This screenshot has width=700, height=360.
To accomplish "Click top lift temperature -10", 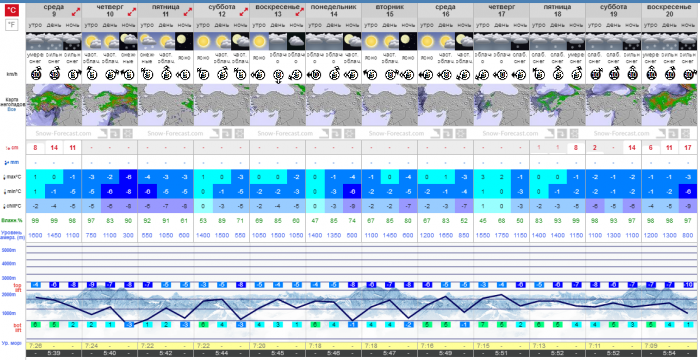I will point(688,285).
